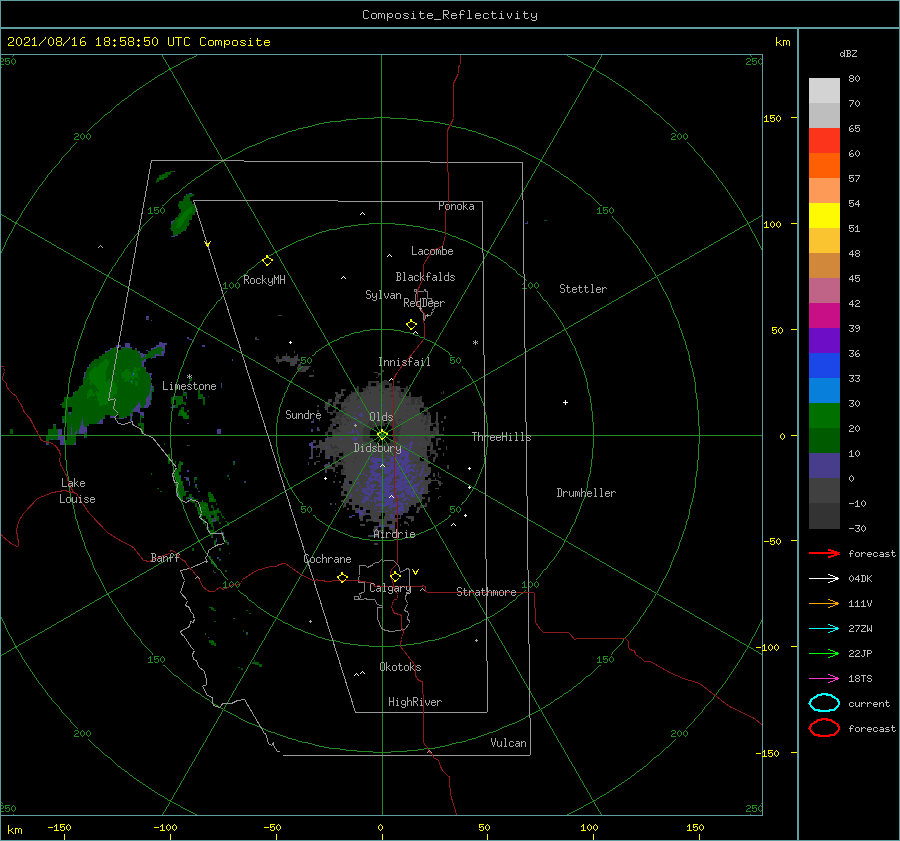Image resolution: width=900 pixels, height=841 pixels.
Task: Select the yellow 54 dBZ color swatch
Action: point(824,215)
